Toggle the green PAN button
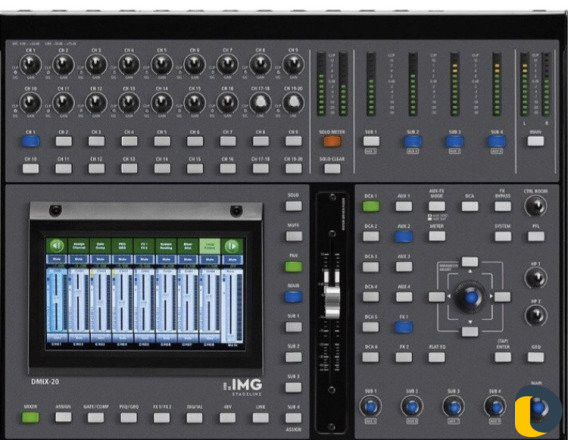Viewport: 568px width, 440px height. click(x=293, y=267)
